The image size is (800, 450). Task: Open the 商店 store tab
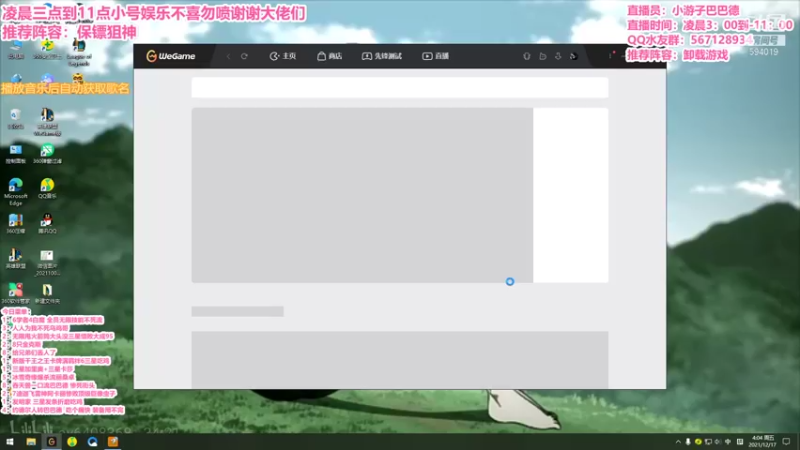click(x=330, y=56)
